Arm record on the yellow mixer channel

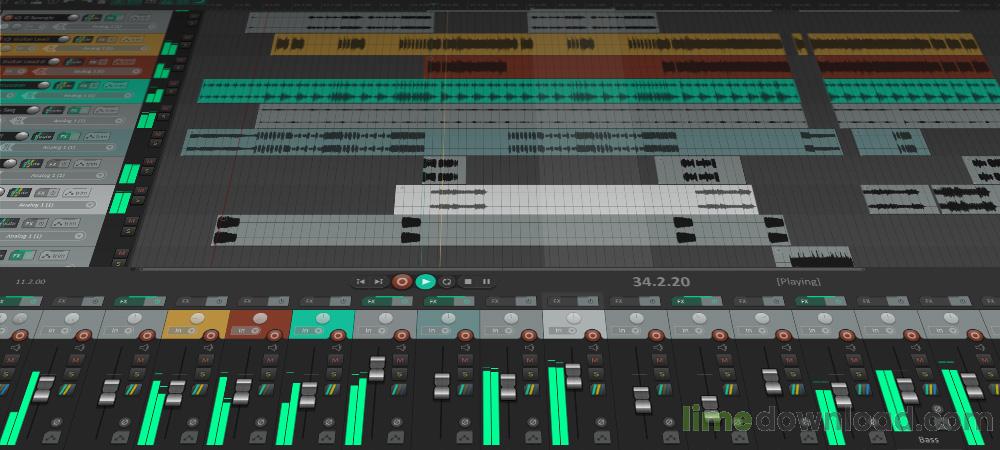(x=209, y=335)
